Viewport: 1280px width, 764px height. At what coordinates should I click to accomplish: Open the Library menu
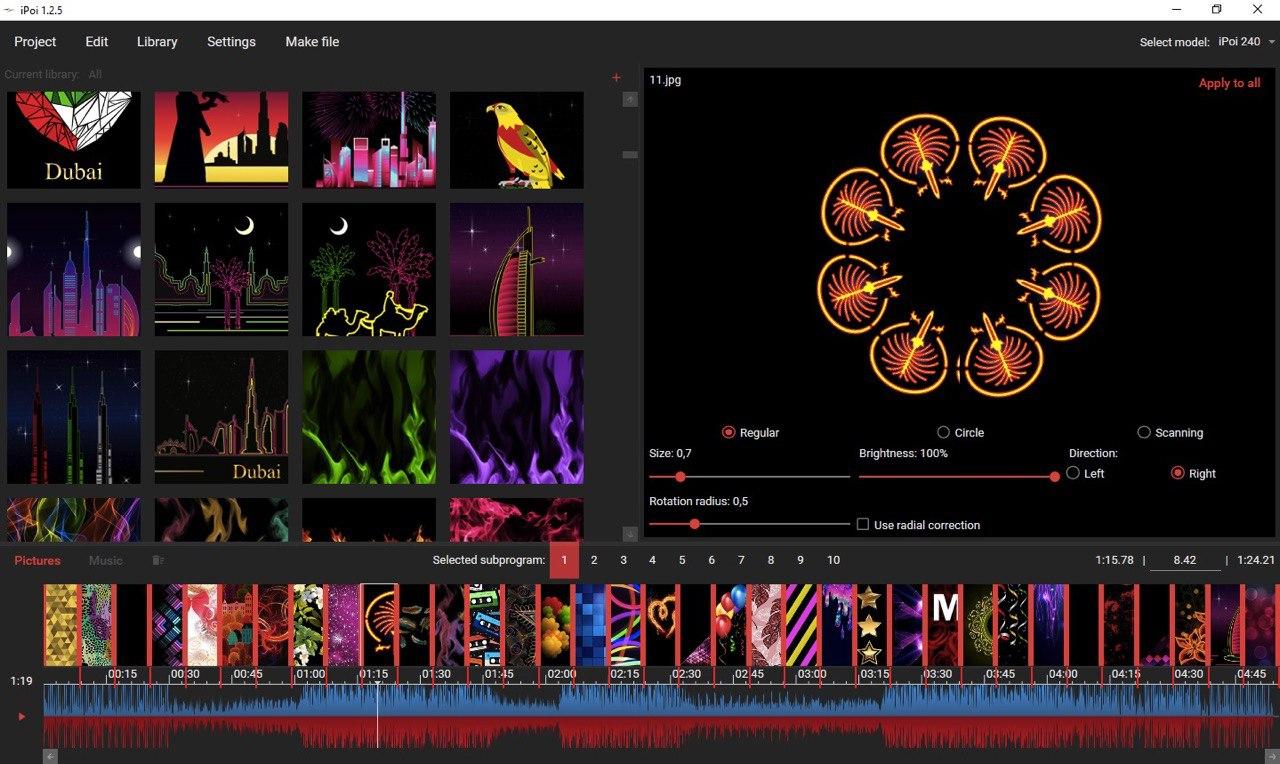[157, 42]
